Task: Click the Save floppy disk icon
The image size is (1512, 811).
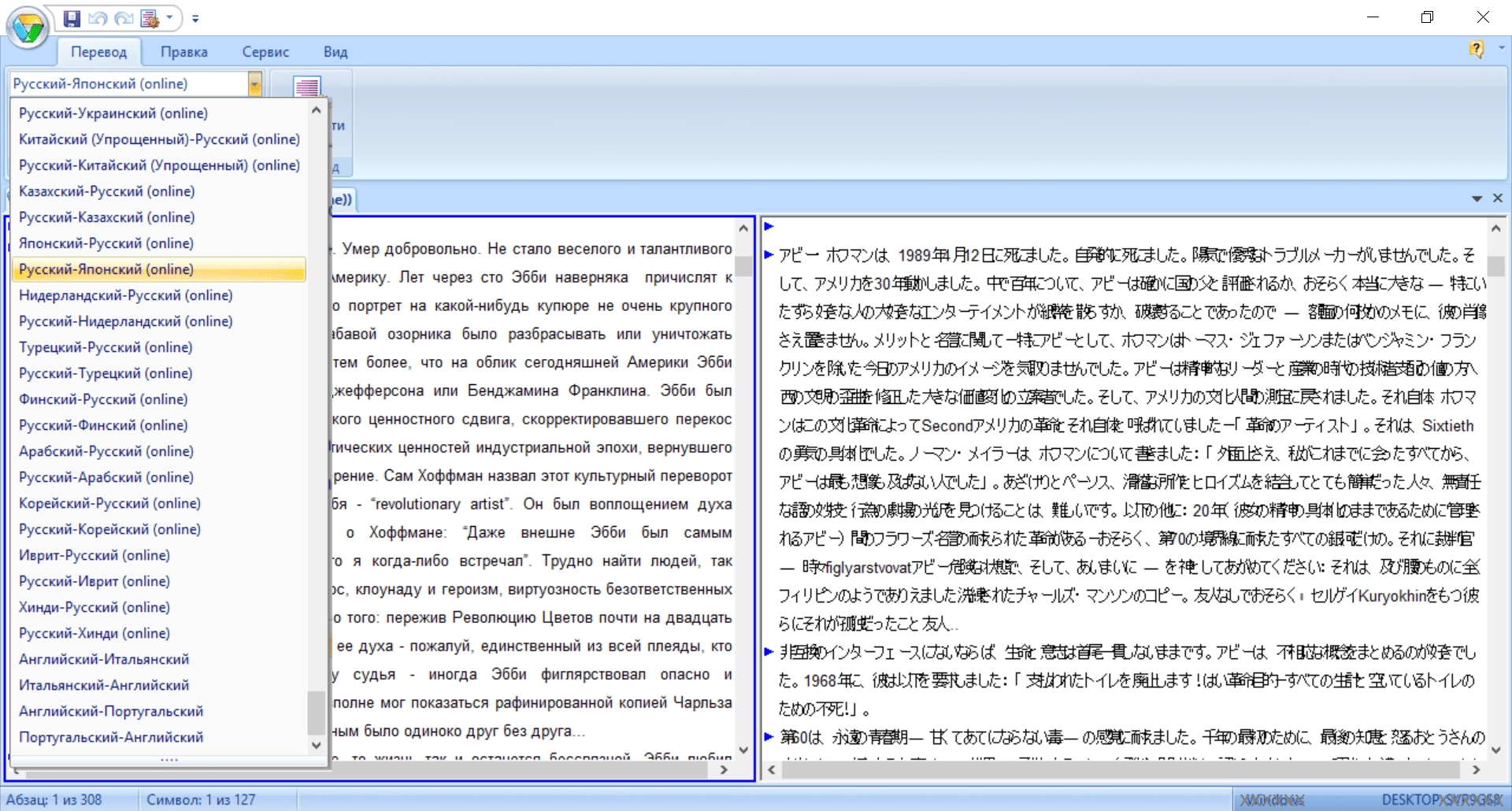Action: [x=72, y=18]
